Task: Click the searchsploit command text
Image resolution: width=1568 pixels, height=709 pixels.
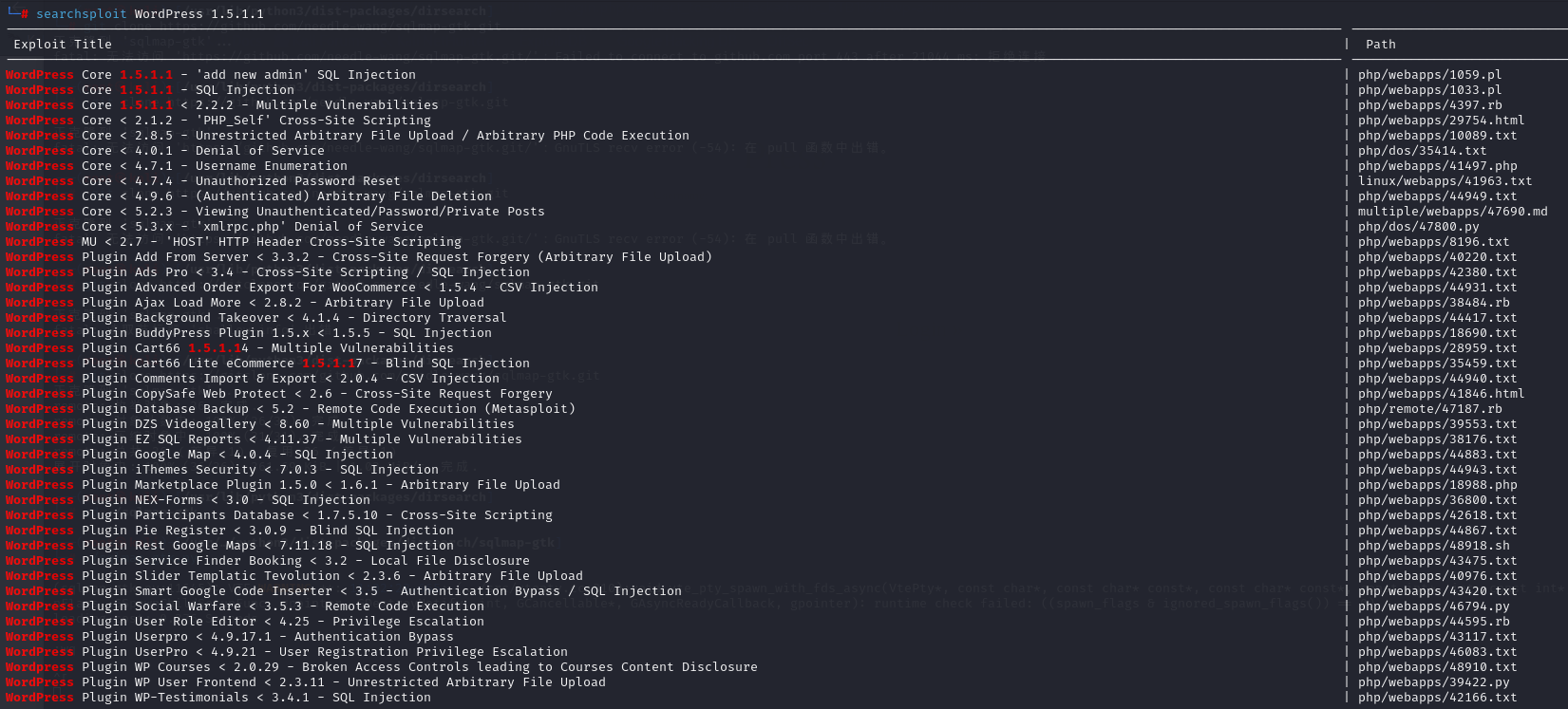Action: pyautogui.click(x=150, y=13)
